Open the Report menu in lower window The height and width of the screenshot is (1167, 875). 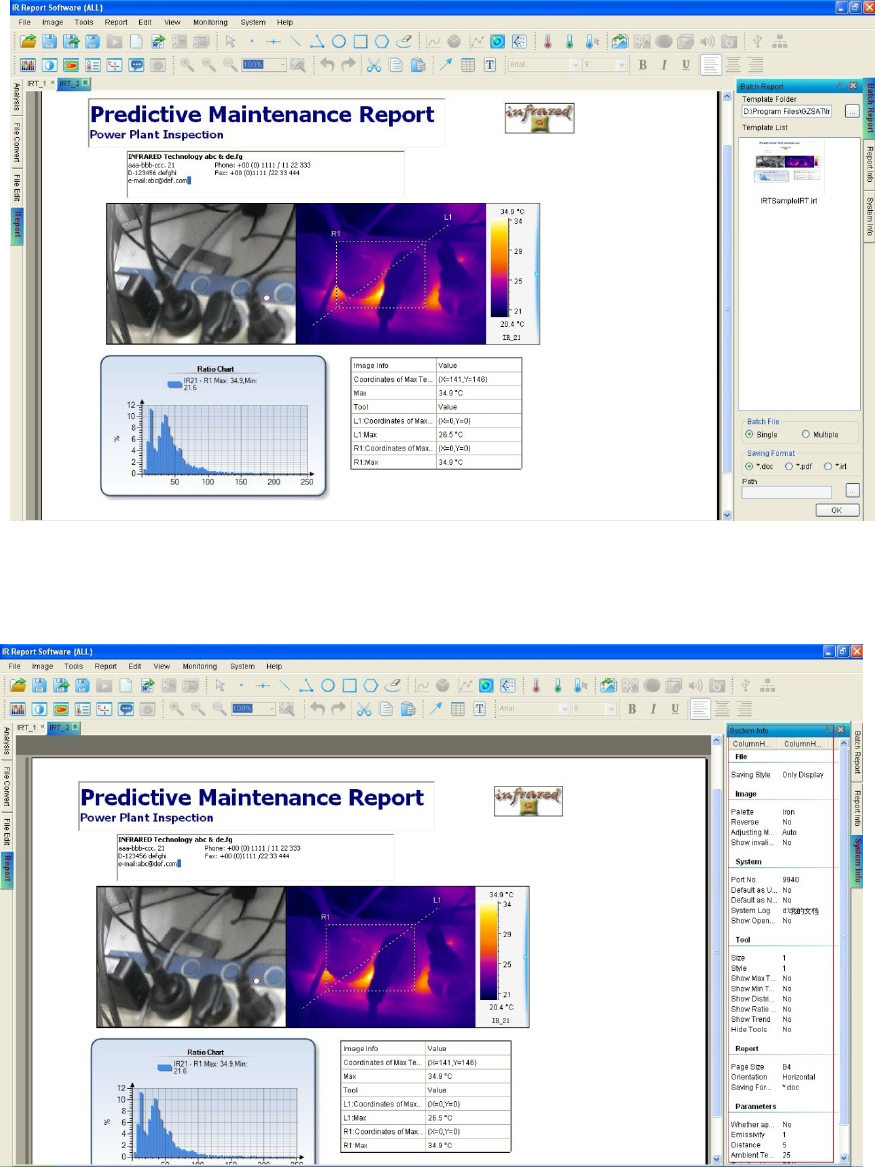(x=106, y=666)
